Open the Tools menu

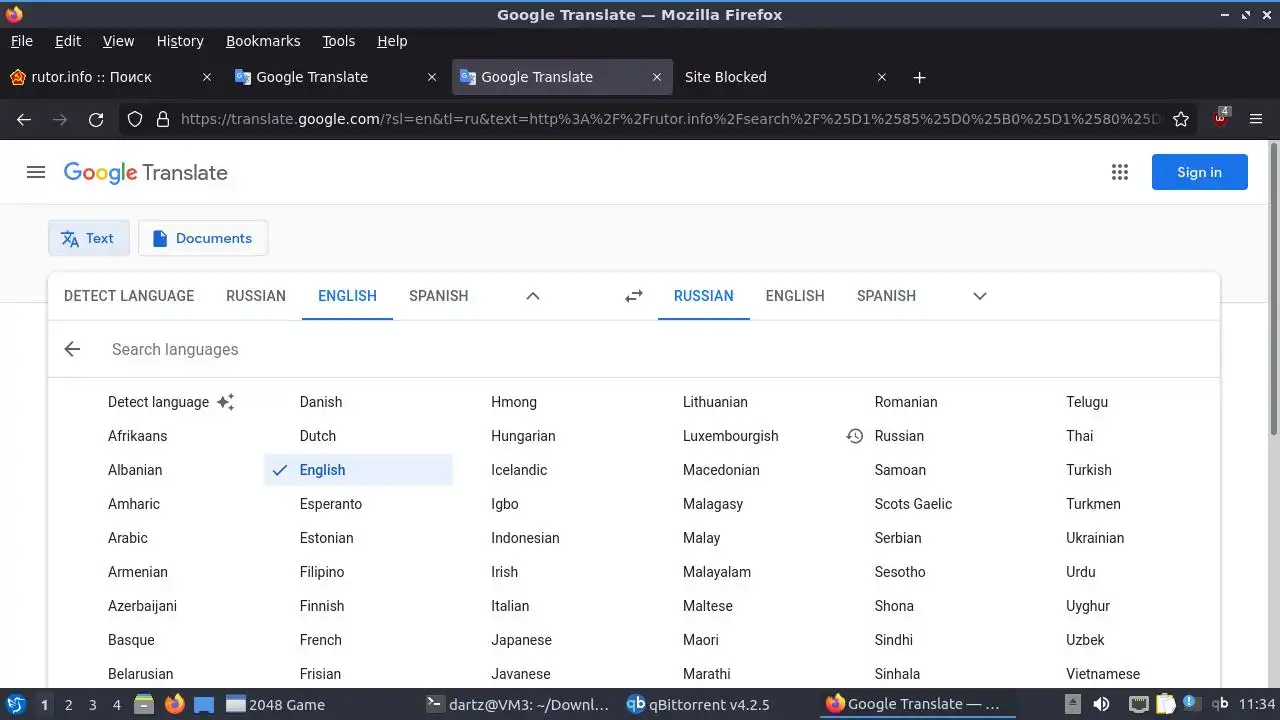[x=338, y=41]
